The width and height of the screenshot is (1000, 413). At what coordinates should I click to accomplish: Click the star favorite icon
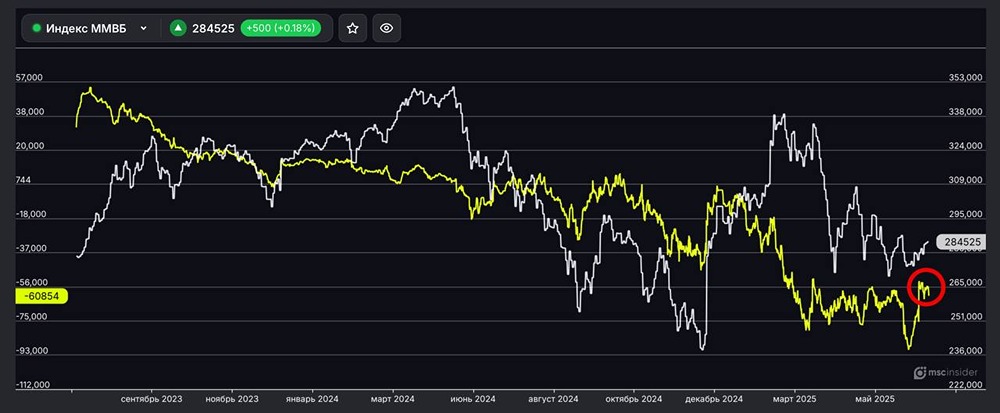(x=352, y=28)
